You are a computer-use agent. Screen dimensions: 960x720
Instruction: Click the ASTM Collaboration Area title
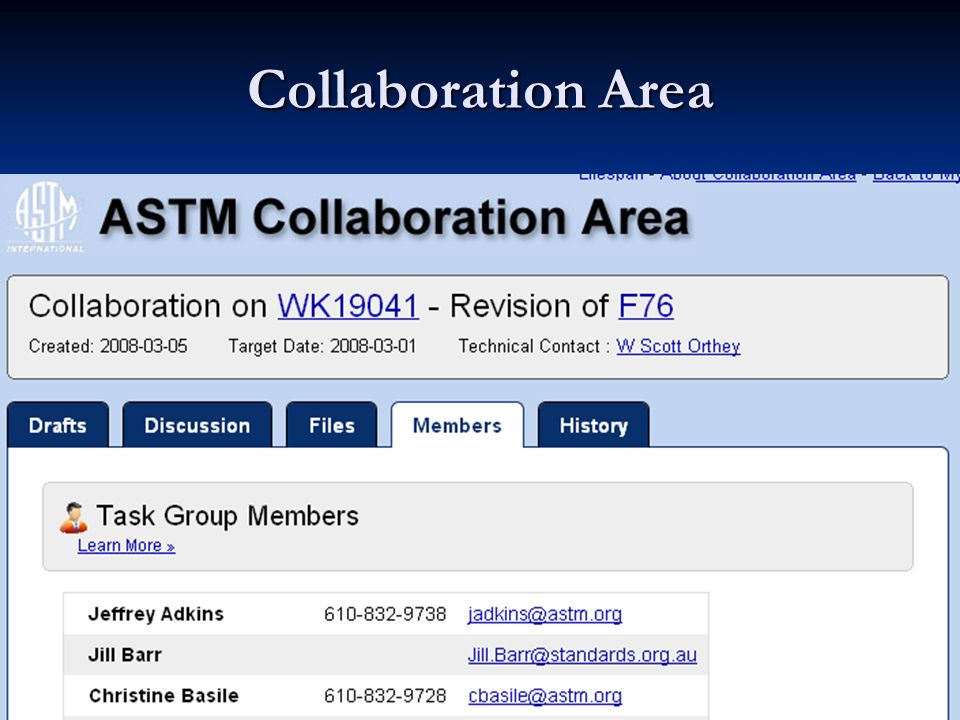(394, 217)
